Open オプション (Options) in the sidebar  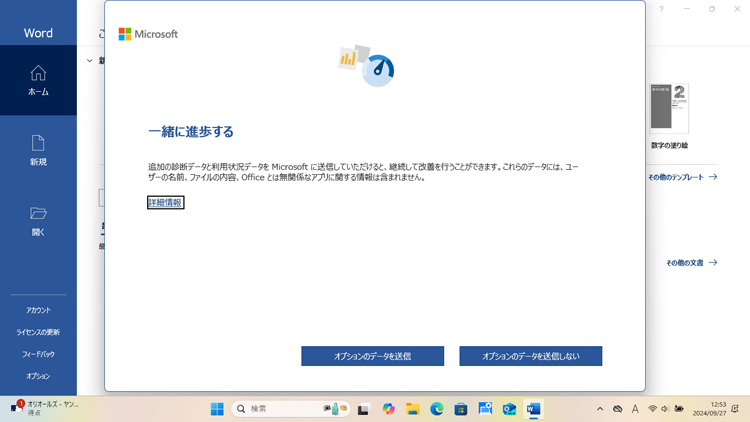[38, 376]
